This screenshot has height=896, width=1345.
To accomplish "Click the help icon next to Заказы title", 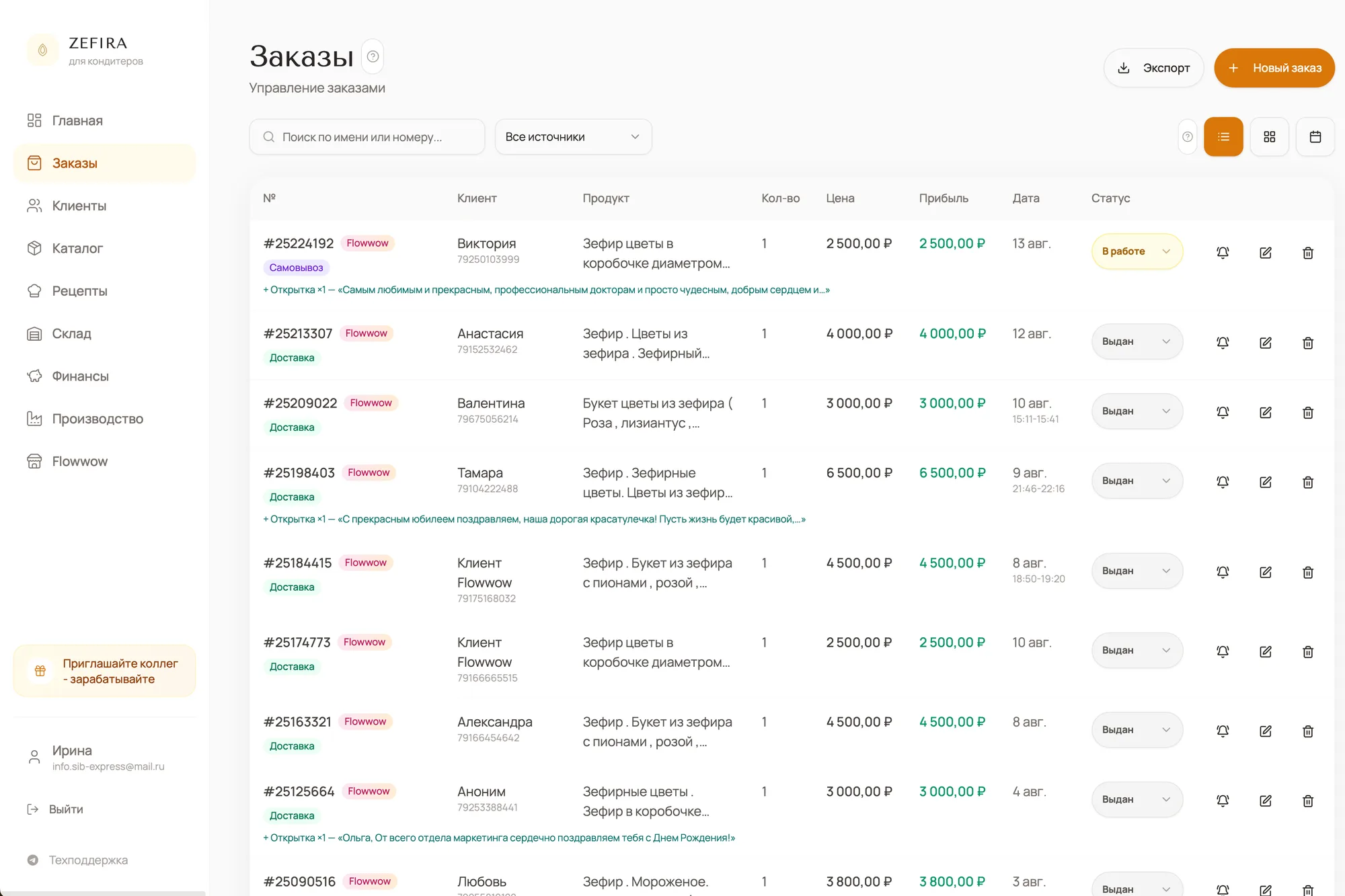I will coord(373,56).
